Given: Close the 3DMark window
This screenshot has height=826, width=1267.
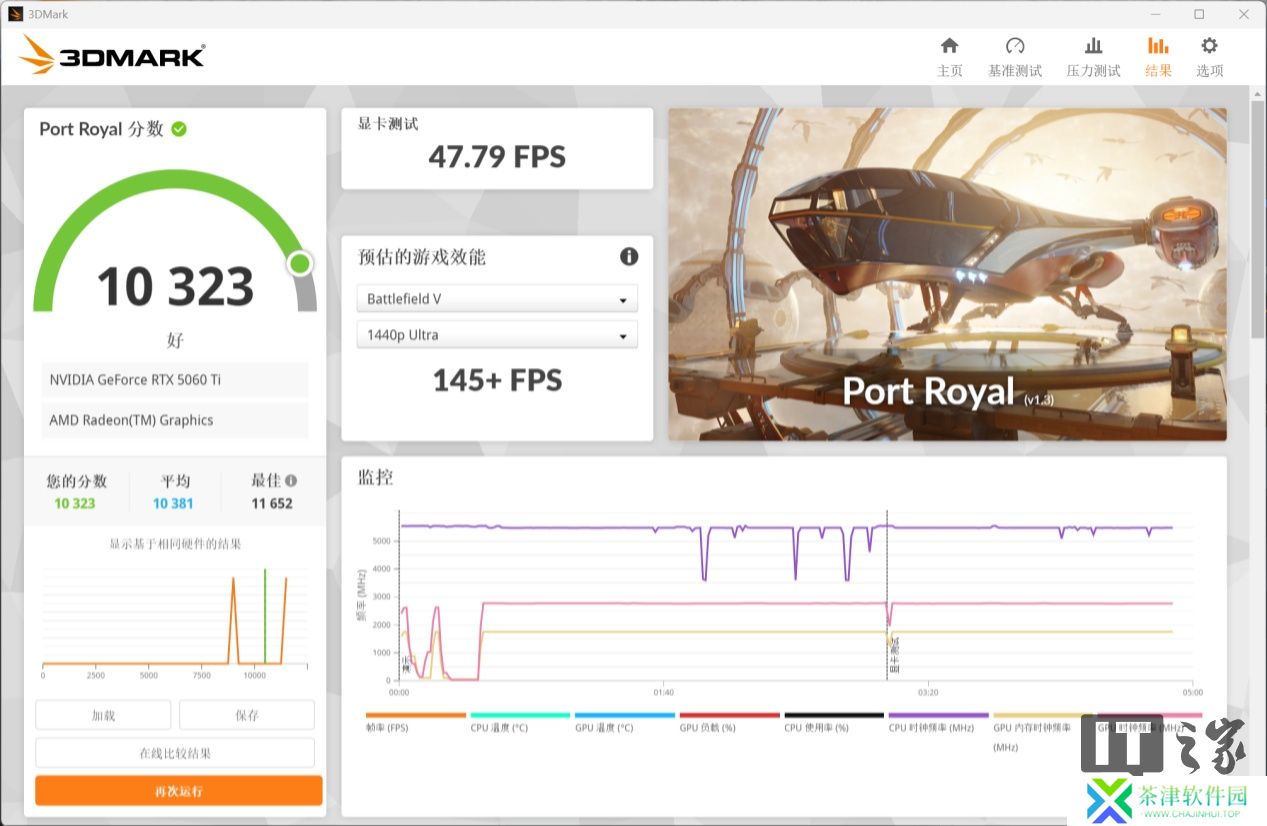Looking at the screenshot, I should pyautogui.click(x=1243, y=14).
